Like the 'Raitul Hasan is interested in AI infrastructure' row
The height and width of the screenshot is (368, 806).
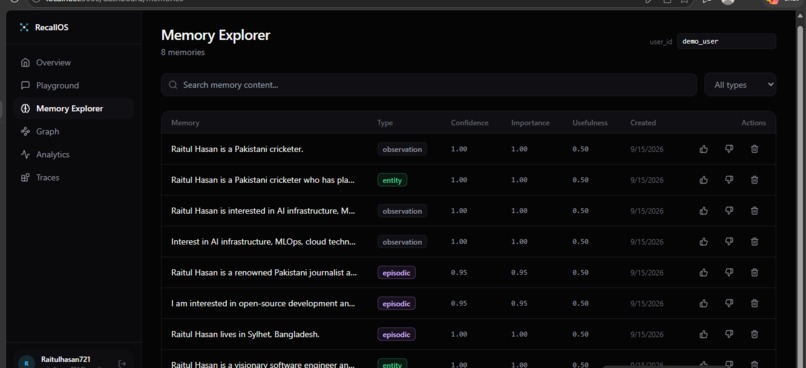click(704, 211)
